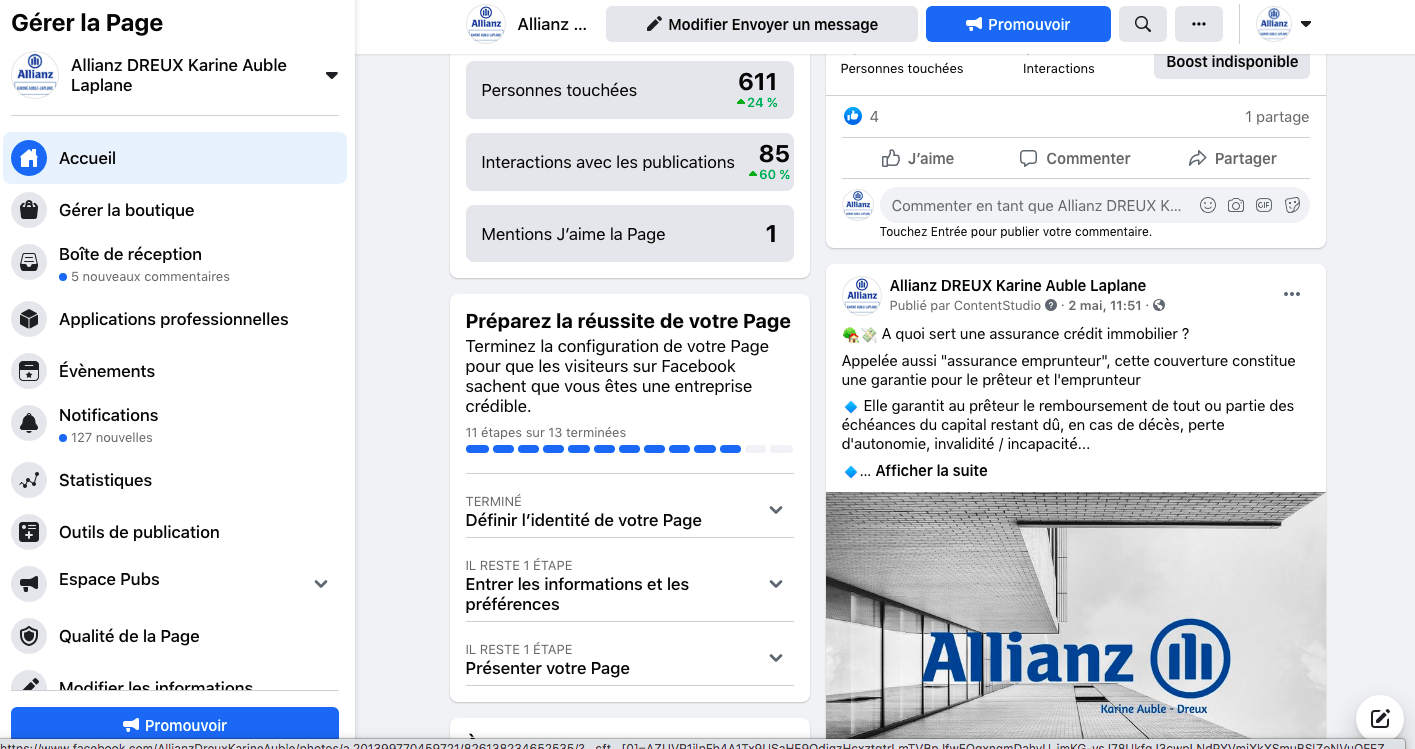Open the three-dots menu in top bar
1415x749 pixels.
coord(1199,24)
